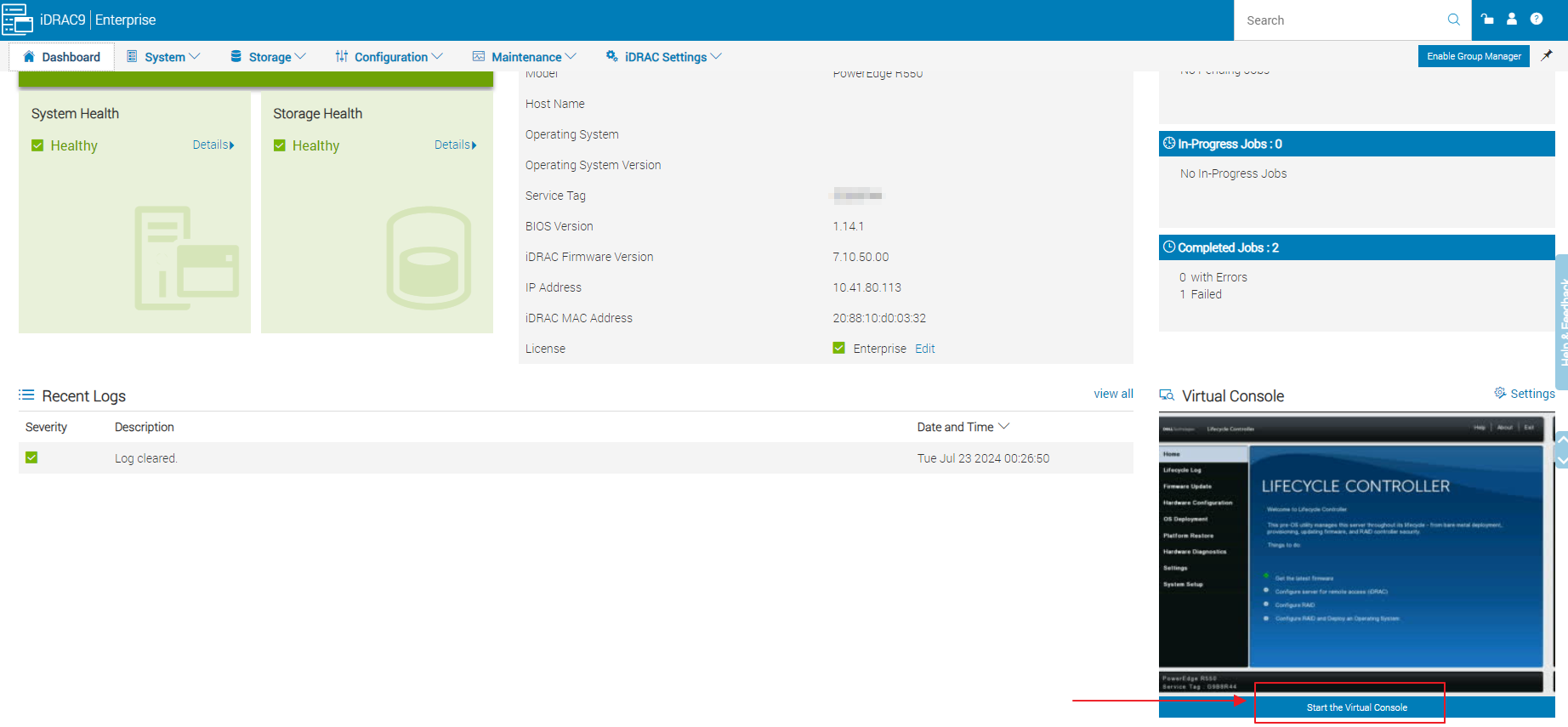The image size is (1568, 727).
Task: Click the System menu icon
Action: click(x=132, y=56)
